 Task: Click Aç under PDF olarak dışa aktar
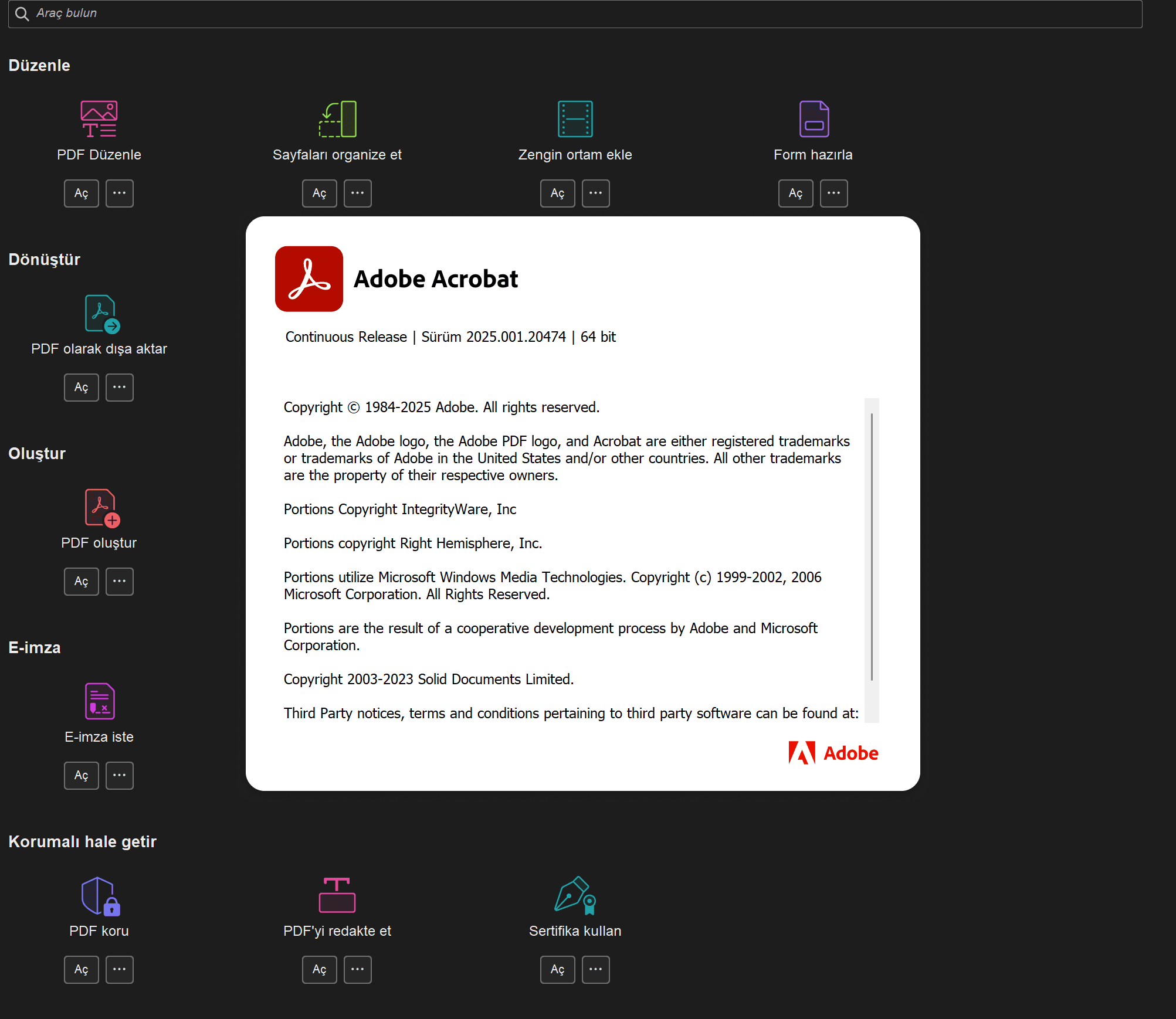[82, 388]
